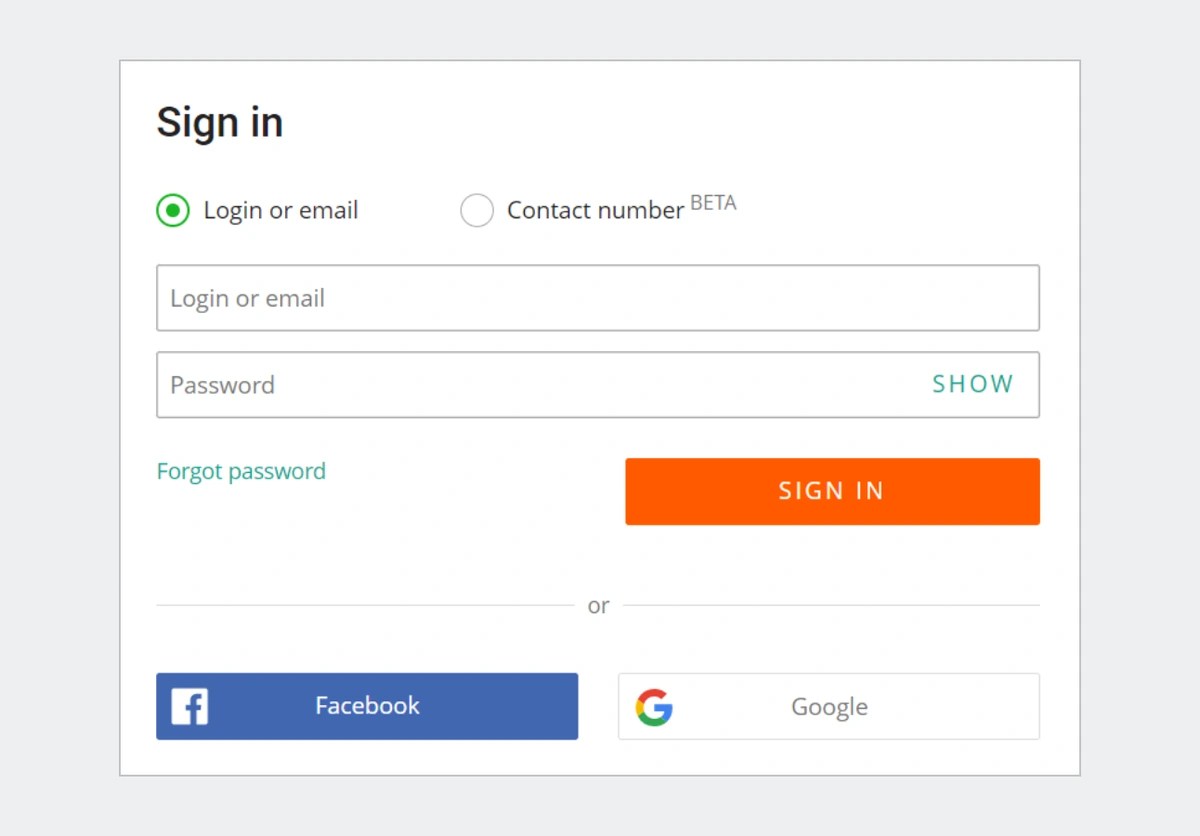Screen dimensions: 1200x836
Task: Click the Login or email radio label text
Action: point(281,210)
